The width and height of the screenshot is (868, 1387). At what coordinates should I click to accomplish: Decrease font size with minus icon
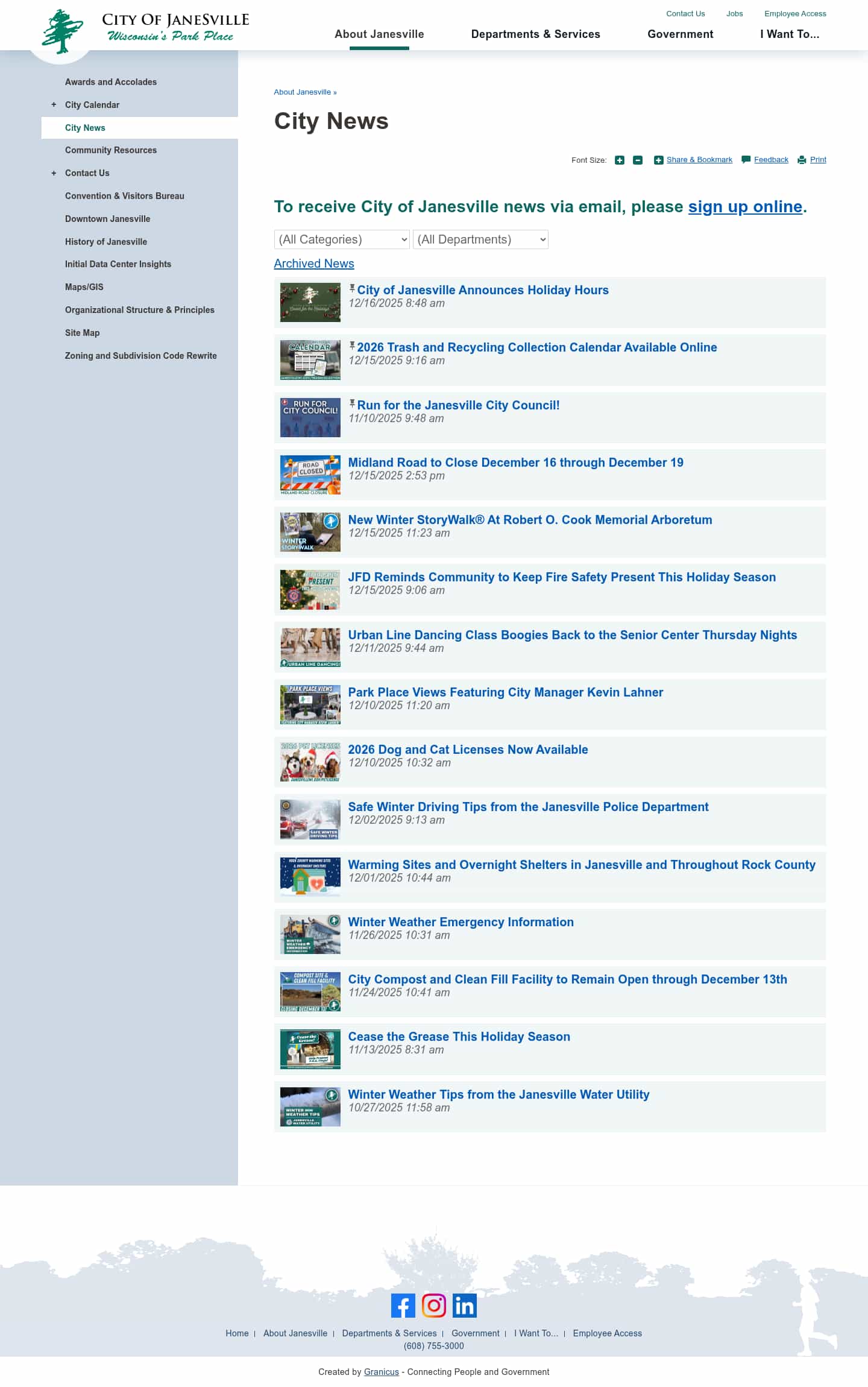pyautogui.click(x=638, y=160)
